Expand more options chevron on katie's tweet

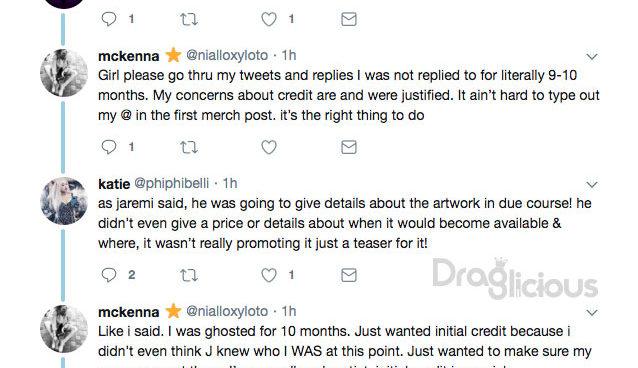coord(592,185)
